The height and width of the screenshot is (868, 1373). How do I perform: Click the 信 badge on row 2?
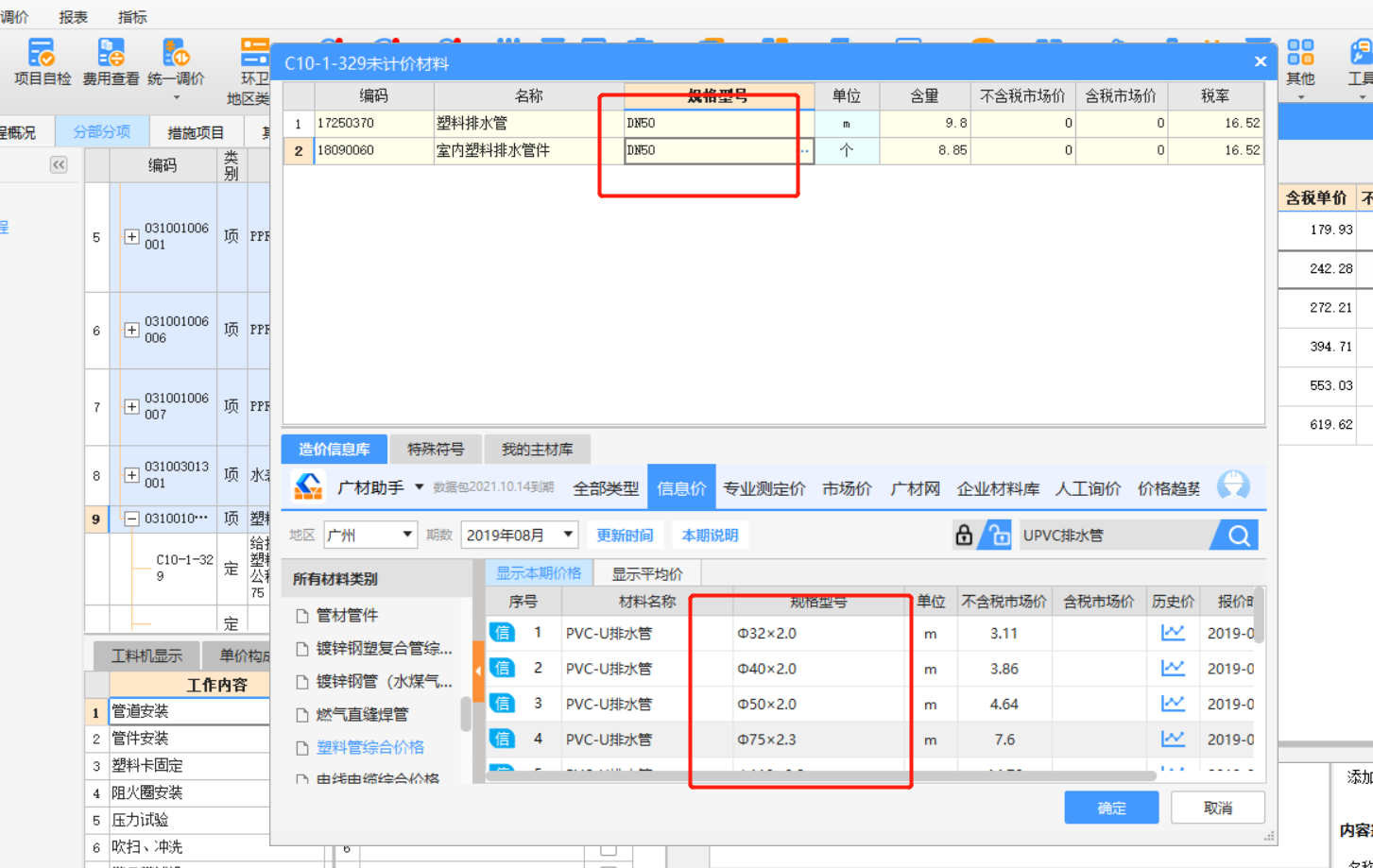(x=502, y=668)
